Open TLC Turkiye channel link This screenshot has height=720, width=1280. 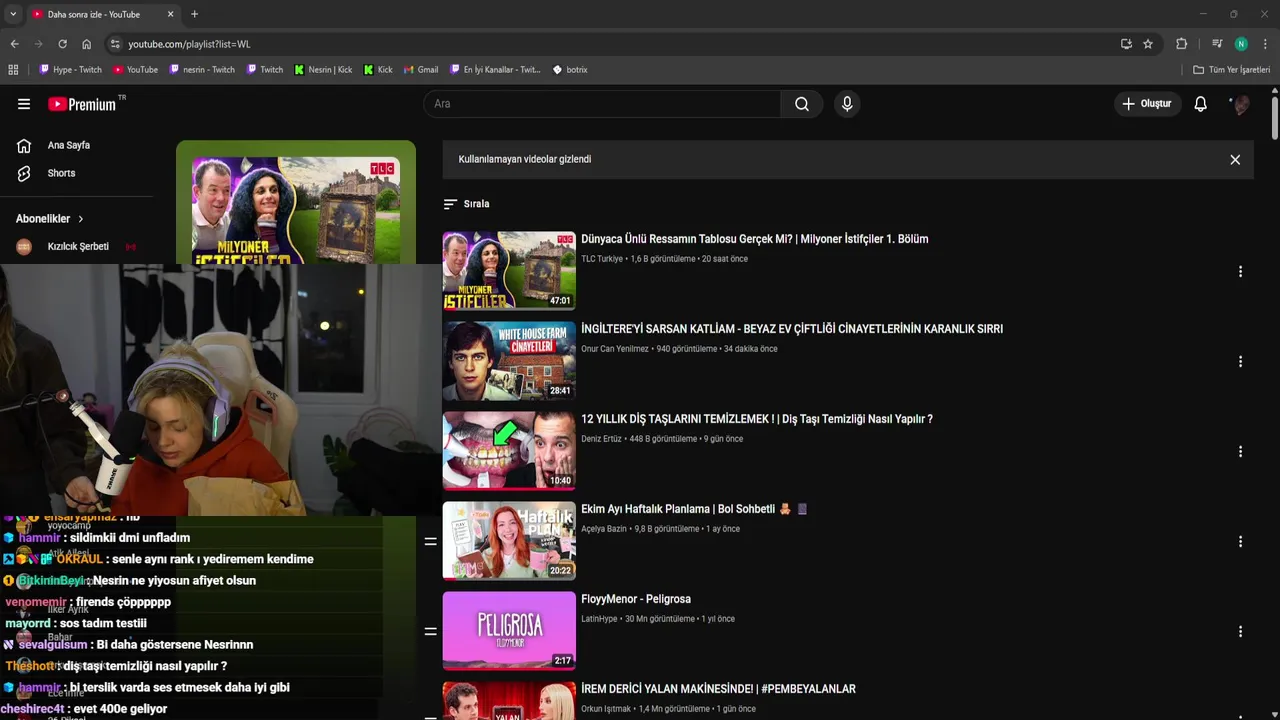pos(602,259)
